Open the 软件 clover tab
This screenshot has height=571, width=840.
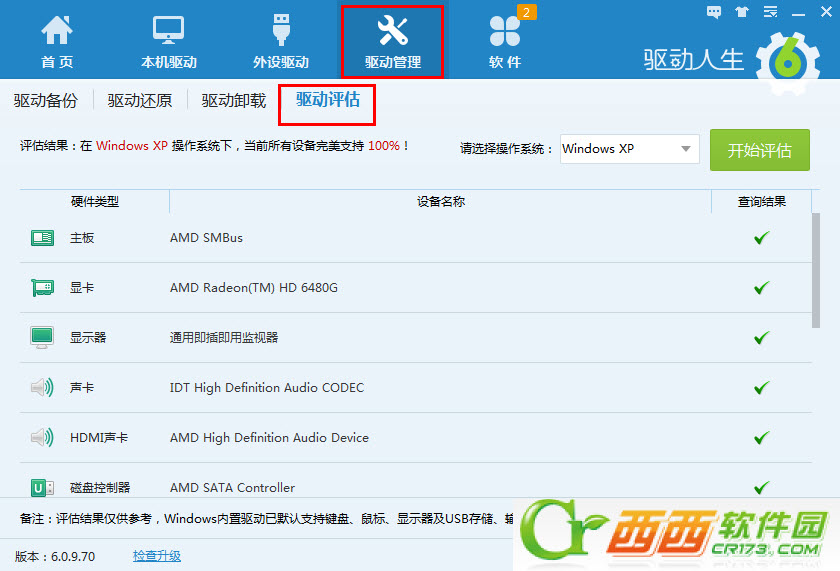click(x=505, y=42)
